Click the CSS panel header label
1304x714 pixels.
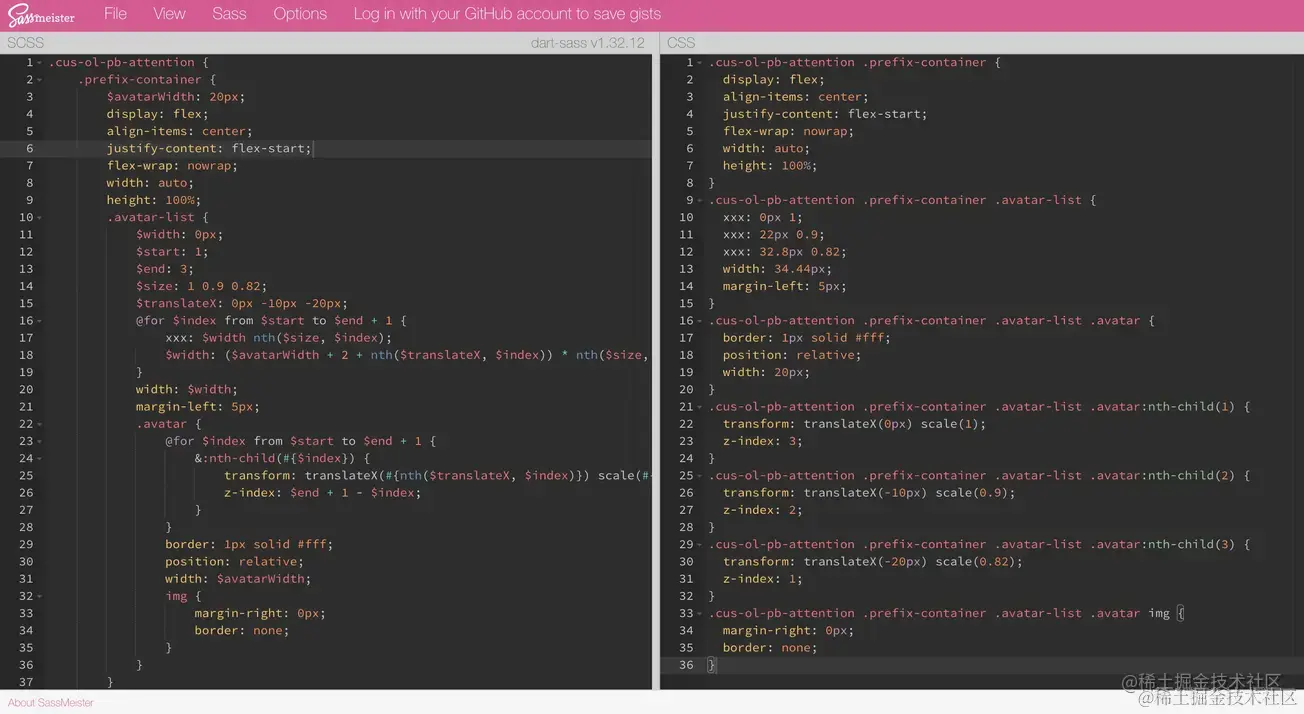[x=681, y=43]
